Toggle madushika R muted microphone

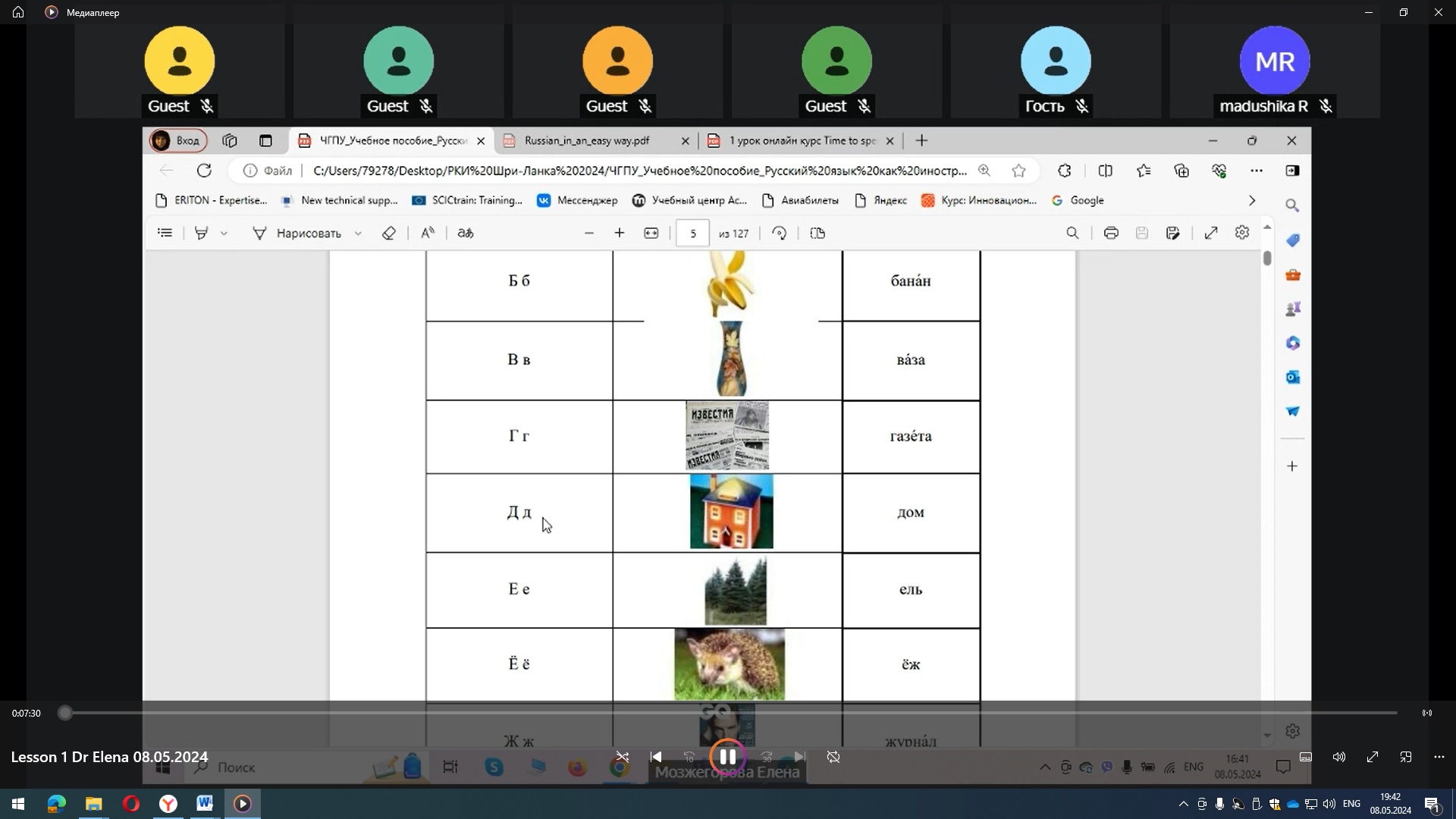1326,106
